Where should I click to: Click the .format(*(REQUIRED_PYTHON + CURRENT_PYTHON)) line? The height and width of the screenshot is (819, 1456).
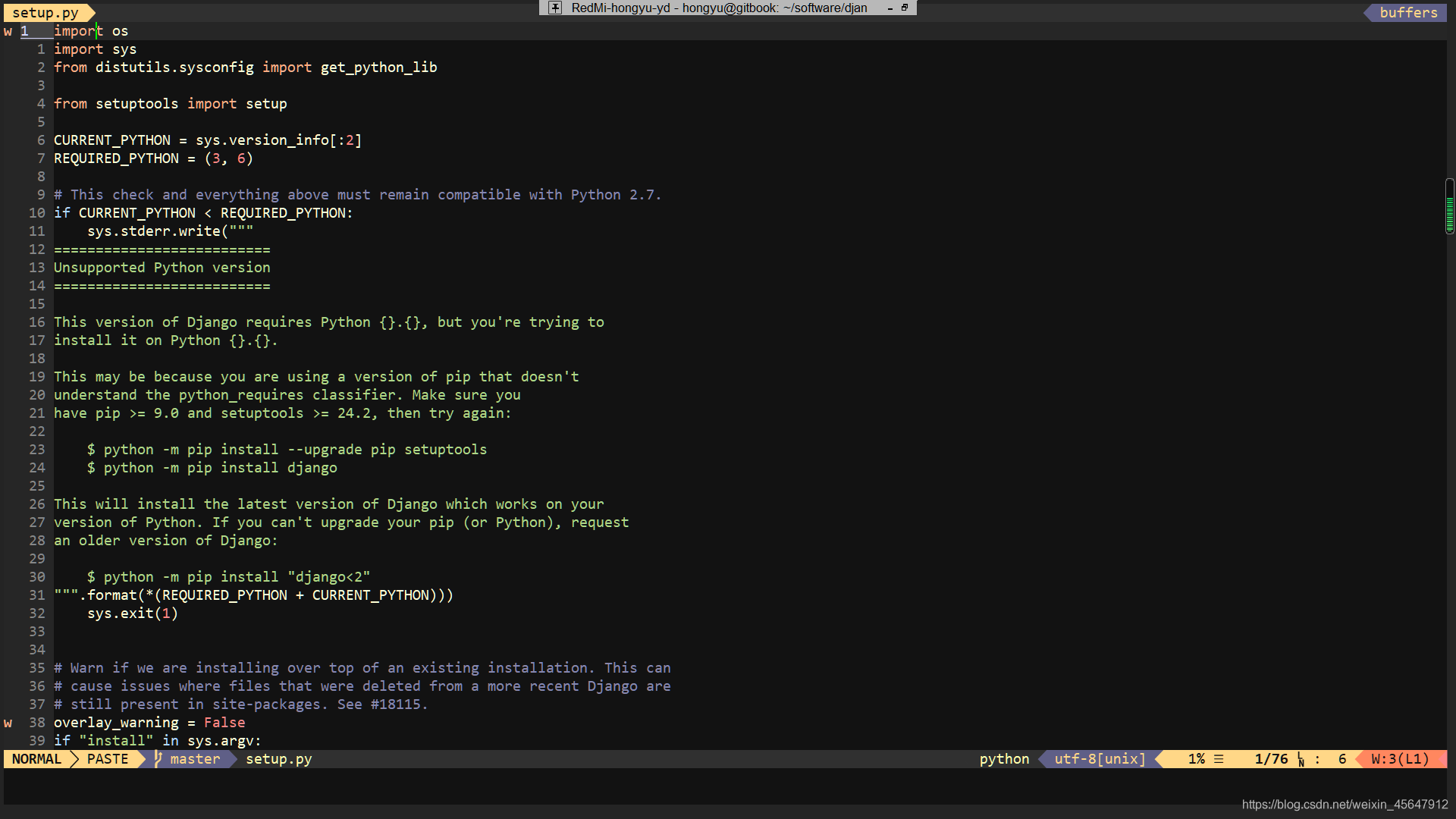253,595
